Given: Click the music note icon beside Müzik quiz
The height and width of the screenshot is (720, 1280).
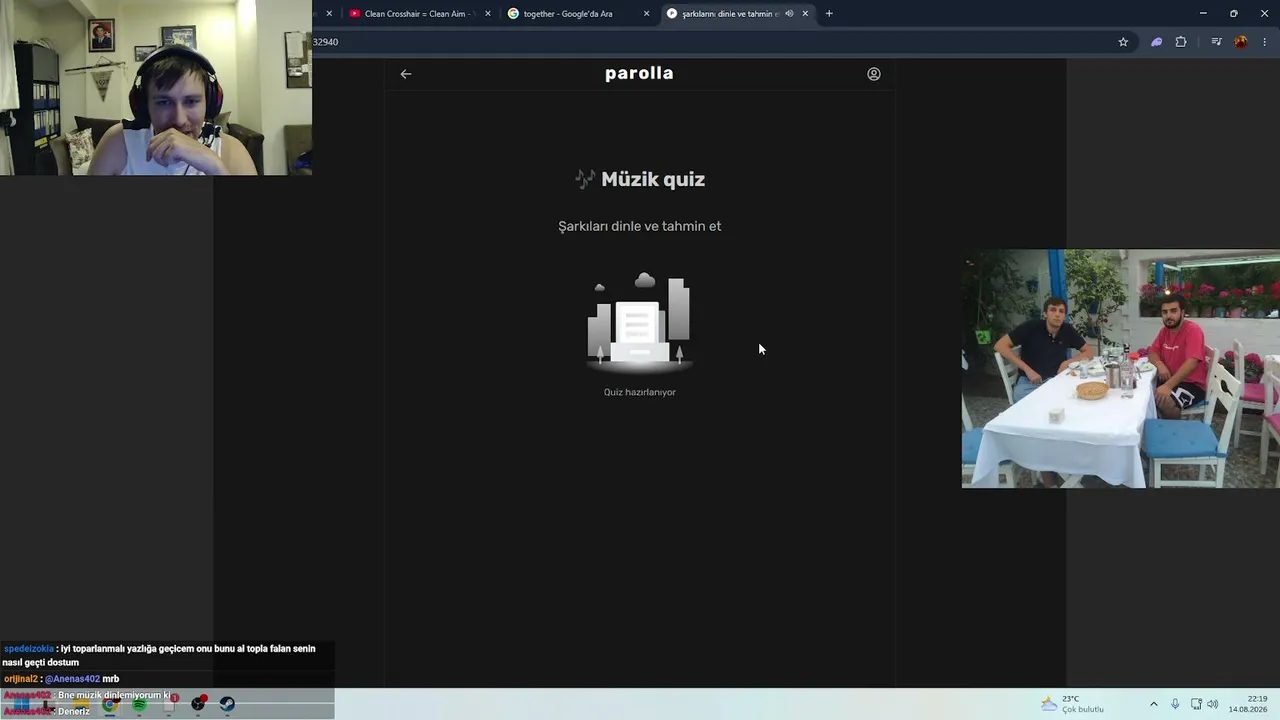Looking at the screenshot, I should (x=585, y=179).
